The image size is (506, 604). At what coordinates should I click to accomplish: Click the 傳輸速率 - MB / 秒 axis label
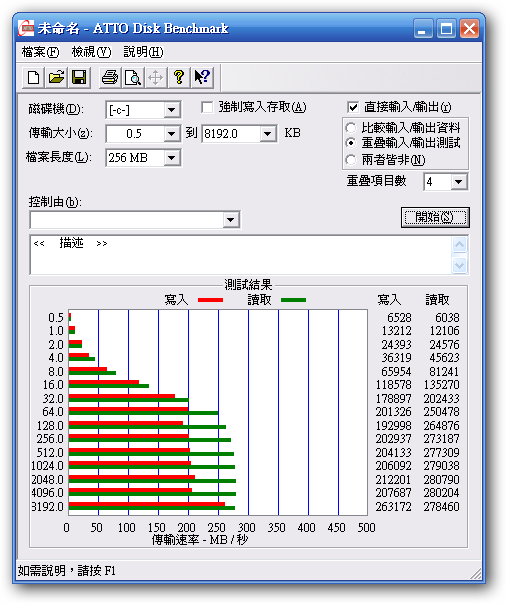tap(200, 540)
